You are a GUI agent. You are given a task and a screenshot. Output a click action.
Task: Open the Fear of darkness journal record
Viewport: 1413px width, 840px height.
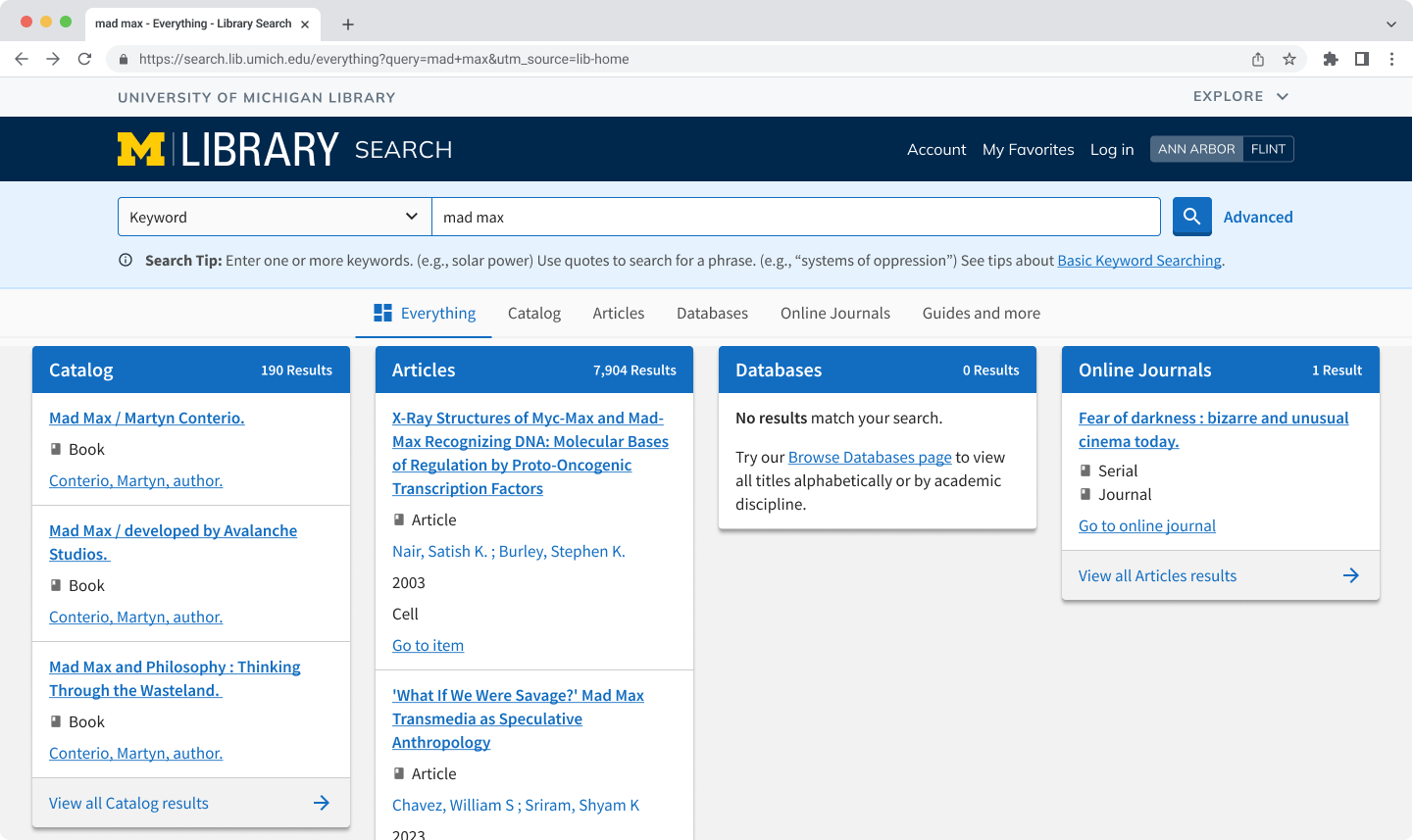coord(1214,429)
